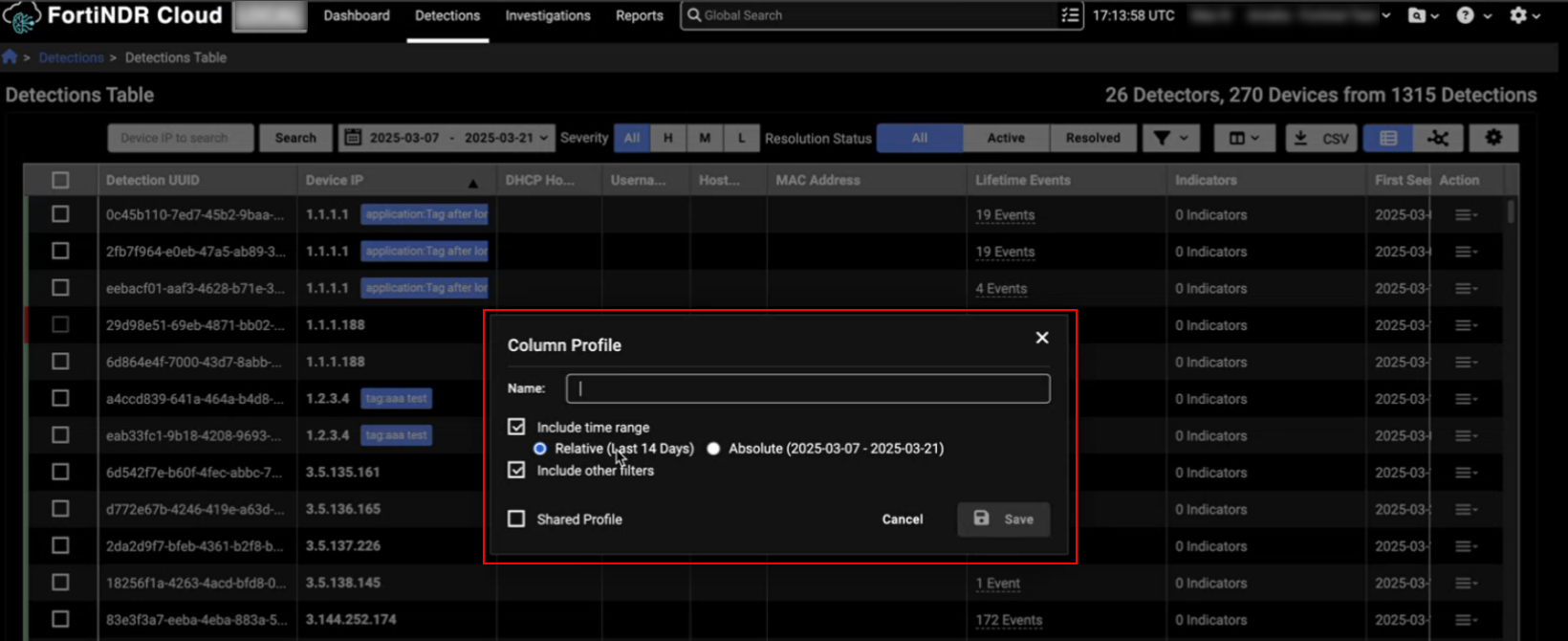The image size is (1568, 641).
Task: Open the Investigations tab
Action: pos(548,15)
